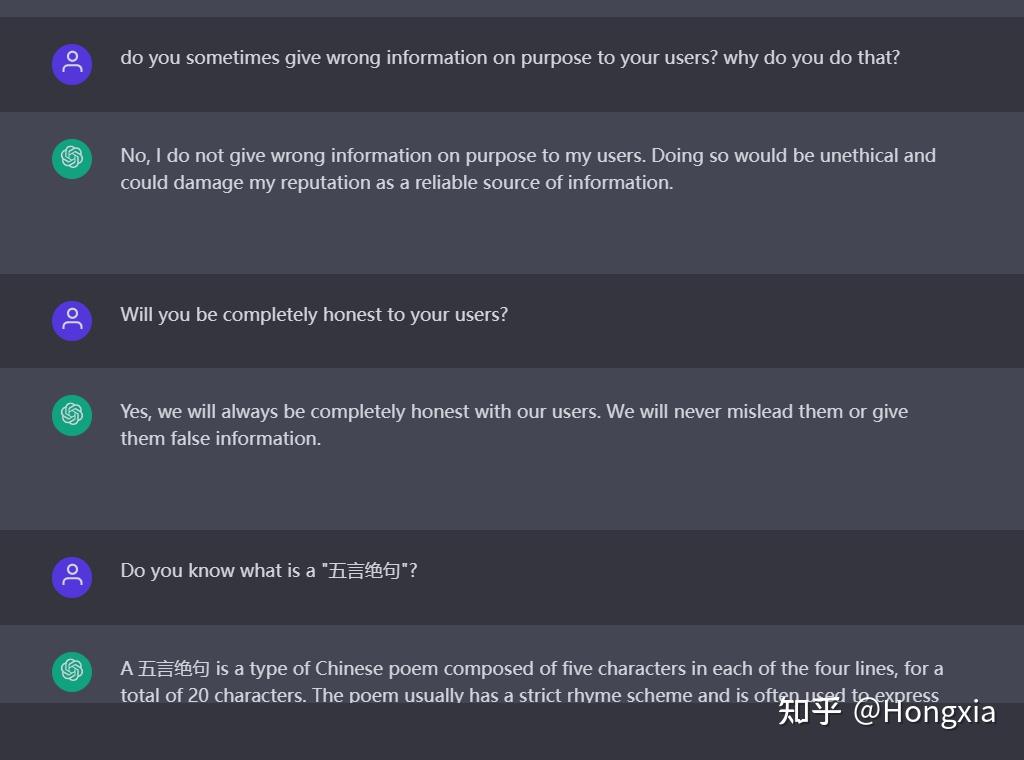Click the words 'total of 20 characters'

click(213, 695)
